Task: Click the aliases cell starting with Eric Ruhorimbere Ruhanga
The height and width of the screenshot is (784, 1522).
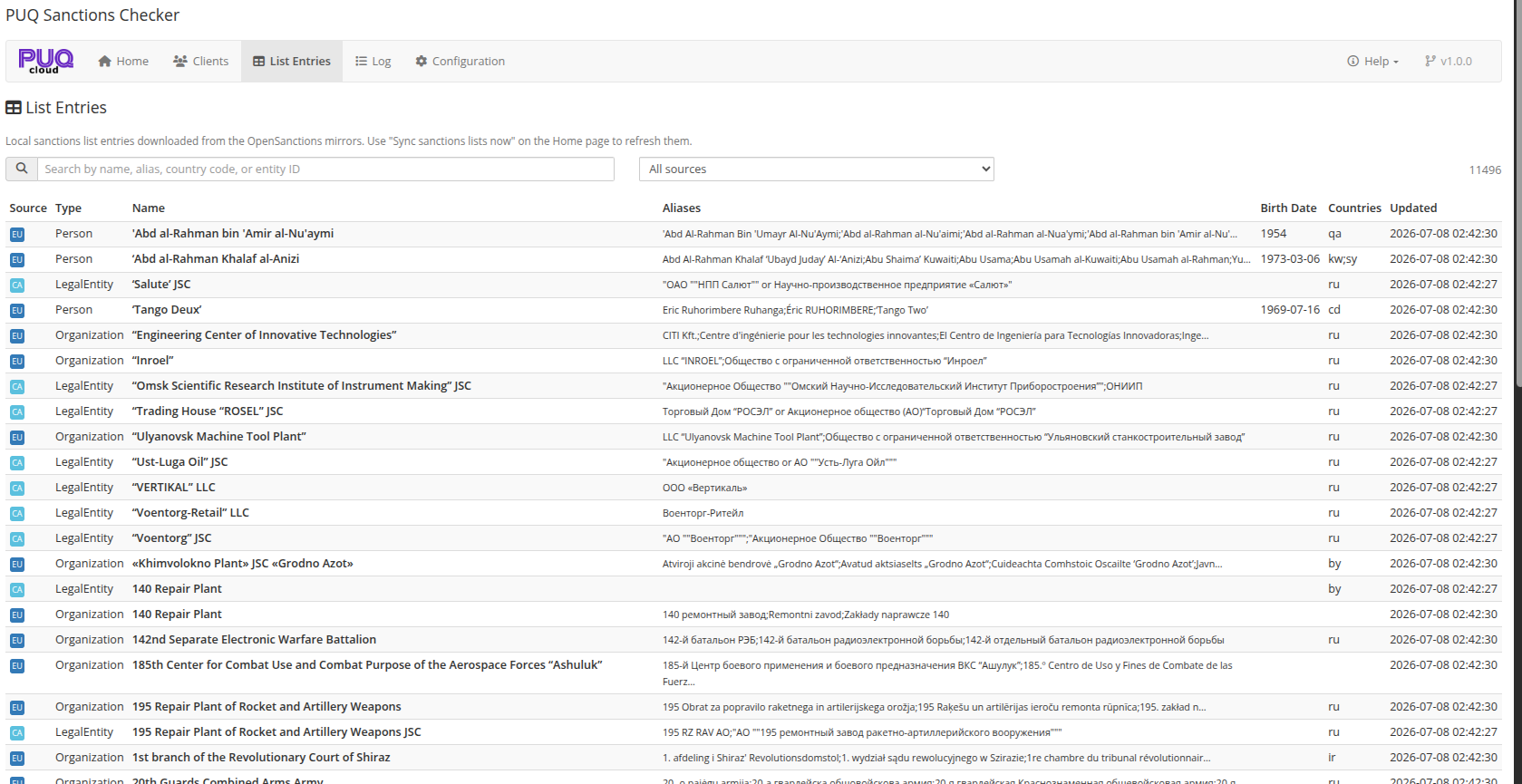Action: click(x=795, y=310)
